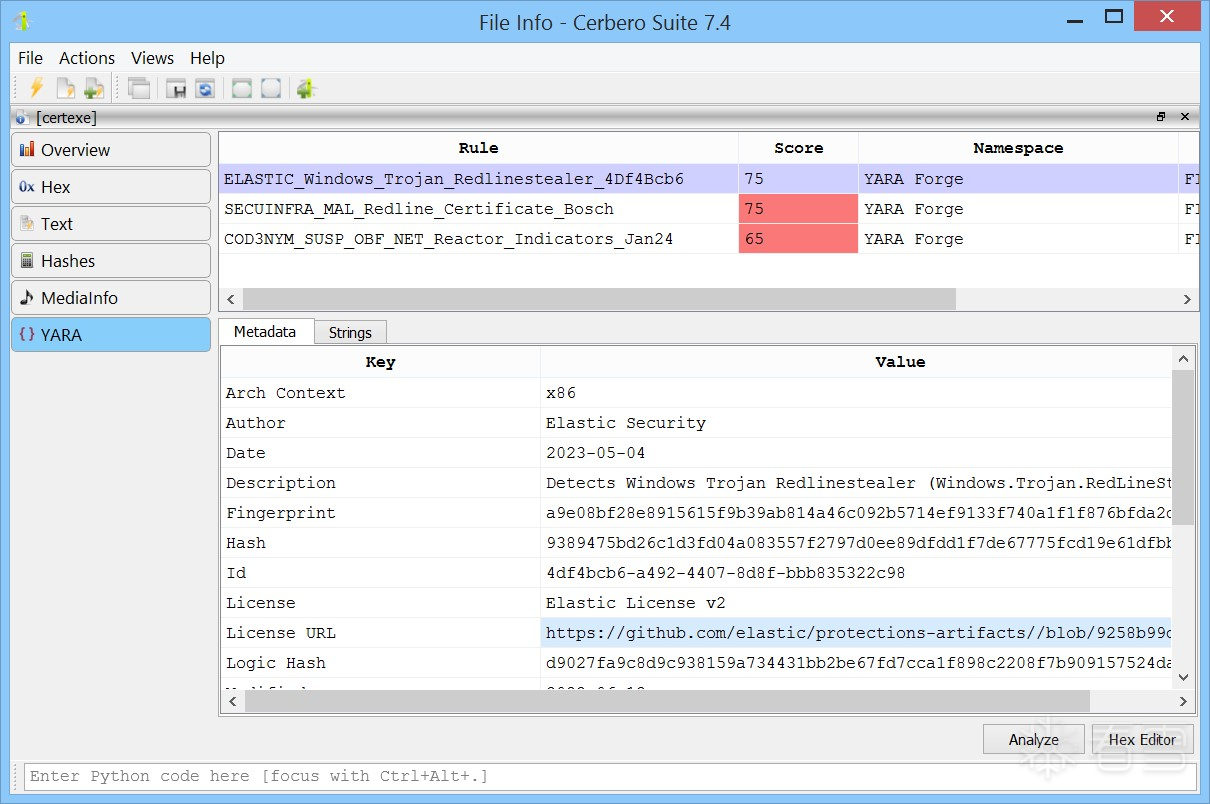This screenshot has width=1210, height=804.
Task: Click the blue refresh arrows toolbar icon
Action: (205, 88)
